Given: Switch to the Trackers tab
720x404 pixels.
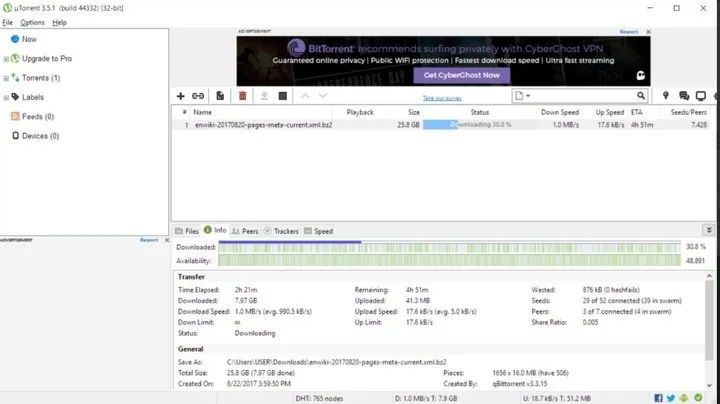Looking at the screenshot, I should (281, 231).
